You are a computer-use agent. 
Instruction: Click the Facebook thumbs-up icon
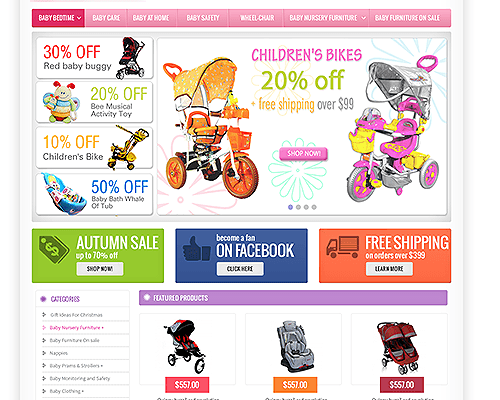[x=196, y=249]
